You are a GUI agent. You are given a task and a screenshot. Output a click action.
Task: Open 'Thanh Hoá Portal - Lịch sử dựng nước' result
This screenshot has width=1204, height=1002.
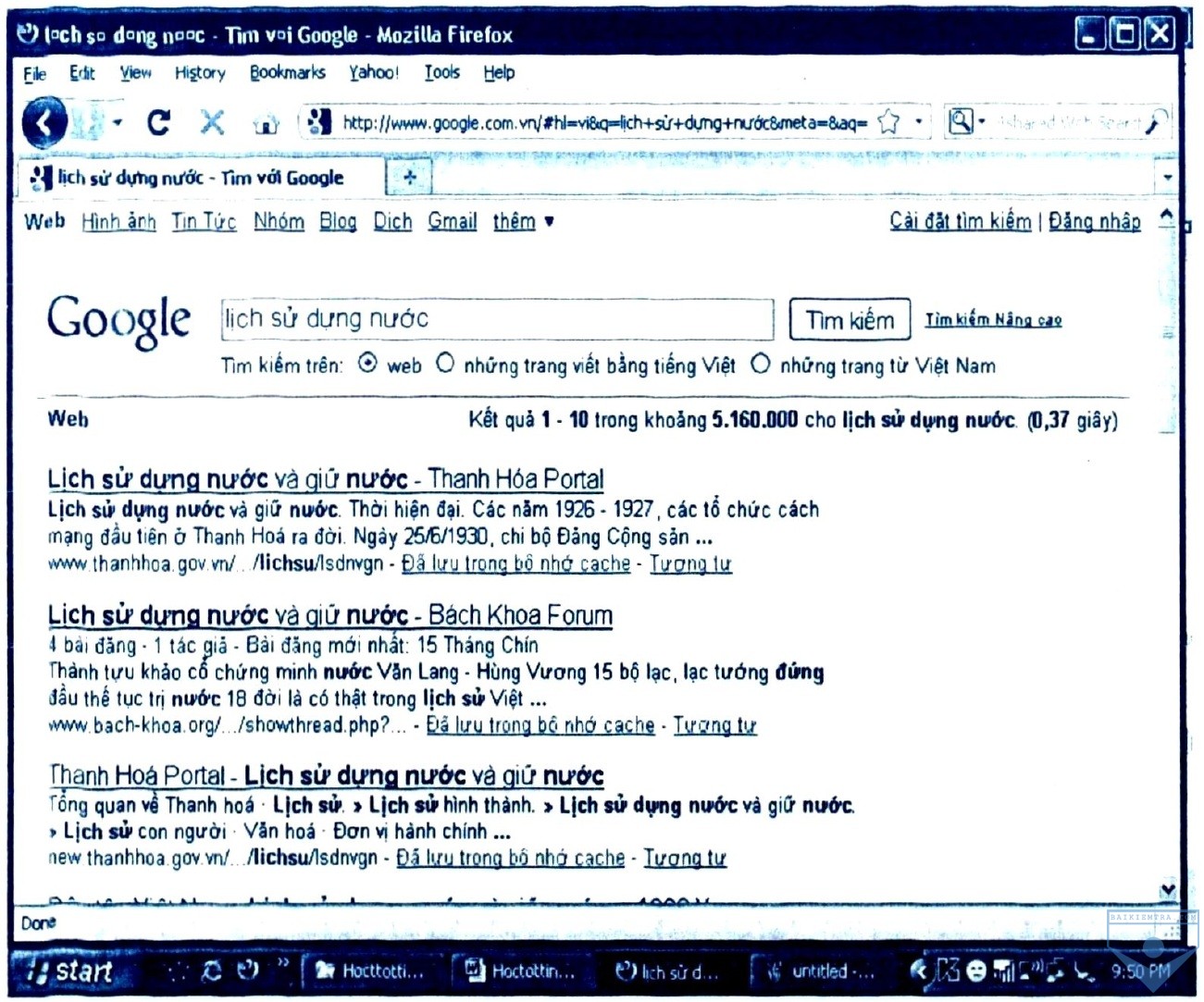click(326, 775)
